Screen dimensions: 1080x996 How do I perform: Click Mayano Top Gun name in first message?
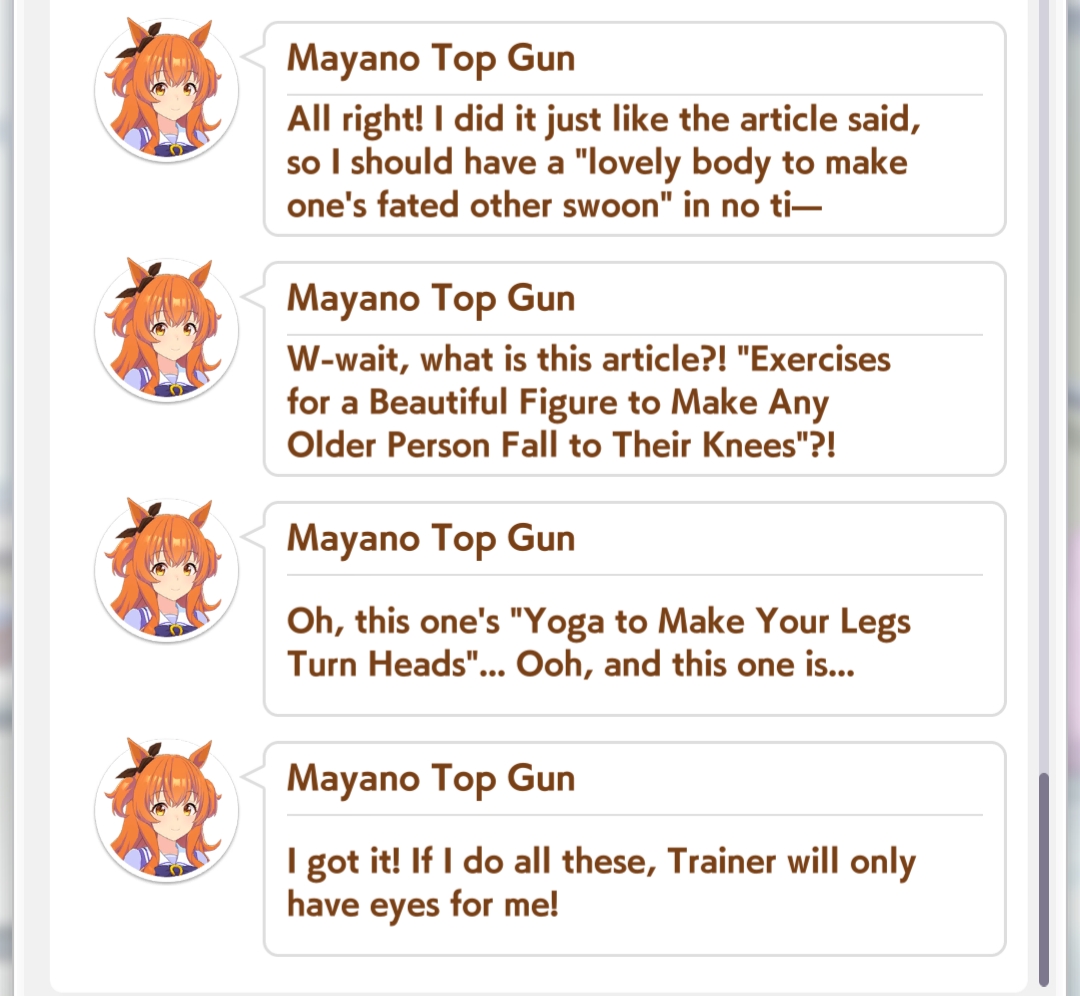point(430,58)
